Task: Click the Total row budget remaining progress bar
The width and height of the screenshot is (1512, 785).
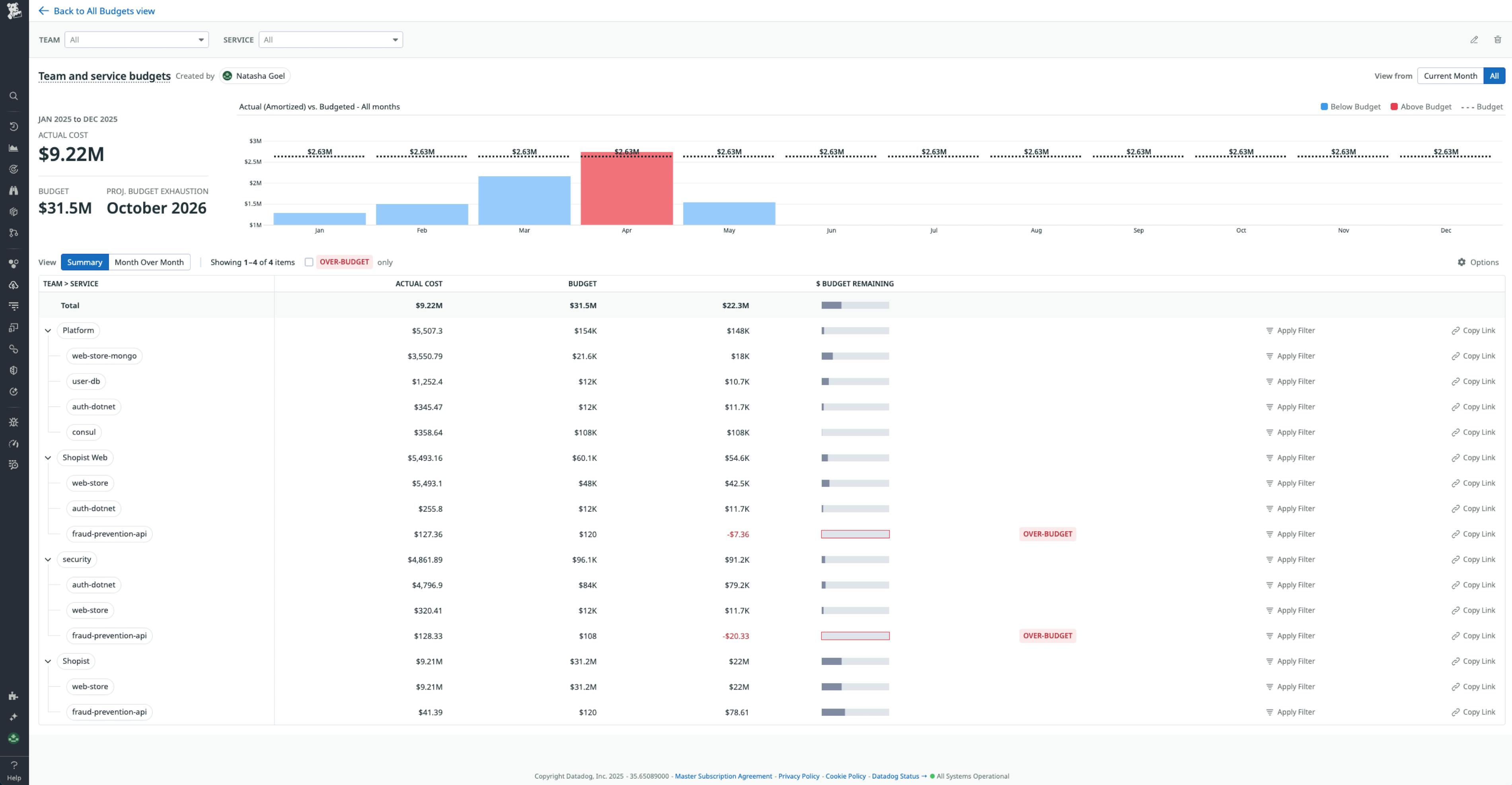Action: (x=855, y=305)
